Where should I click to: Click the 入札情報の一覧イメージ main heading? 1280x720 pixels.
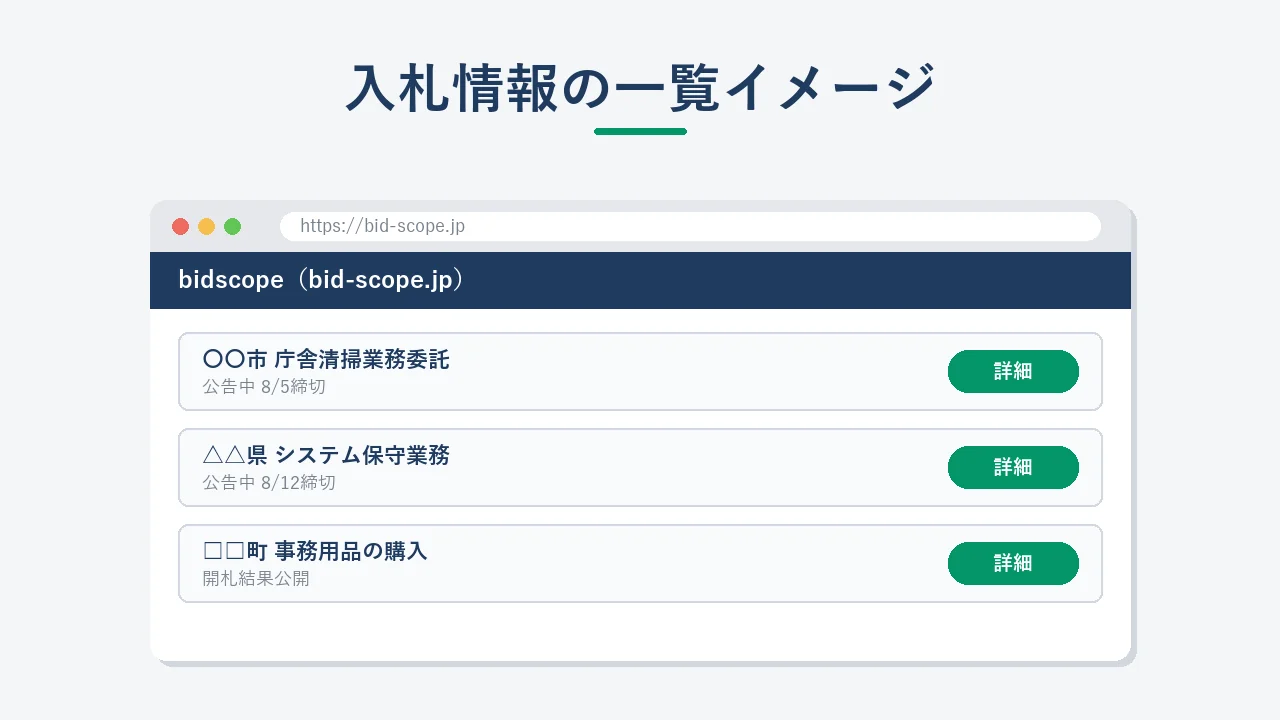(640, 88)
